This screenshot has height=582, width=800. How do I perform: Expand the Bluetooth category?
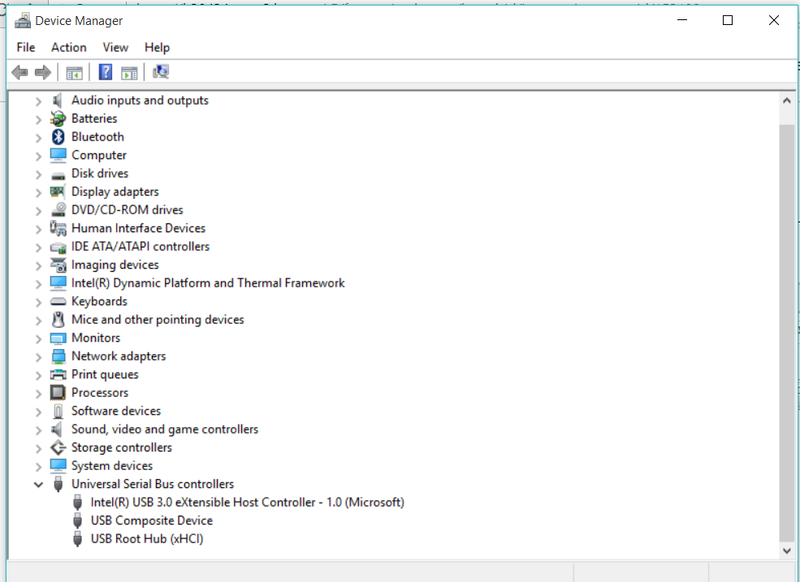(x=38, y=138)
